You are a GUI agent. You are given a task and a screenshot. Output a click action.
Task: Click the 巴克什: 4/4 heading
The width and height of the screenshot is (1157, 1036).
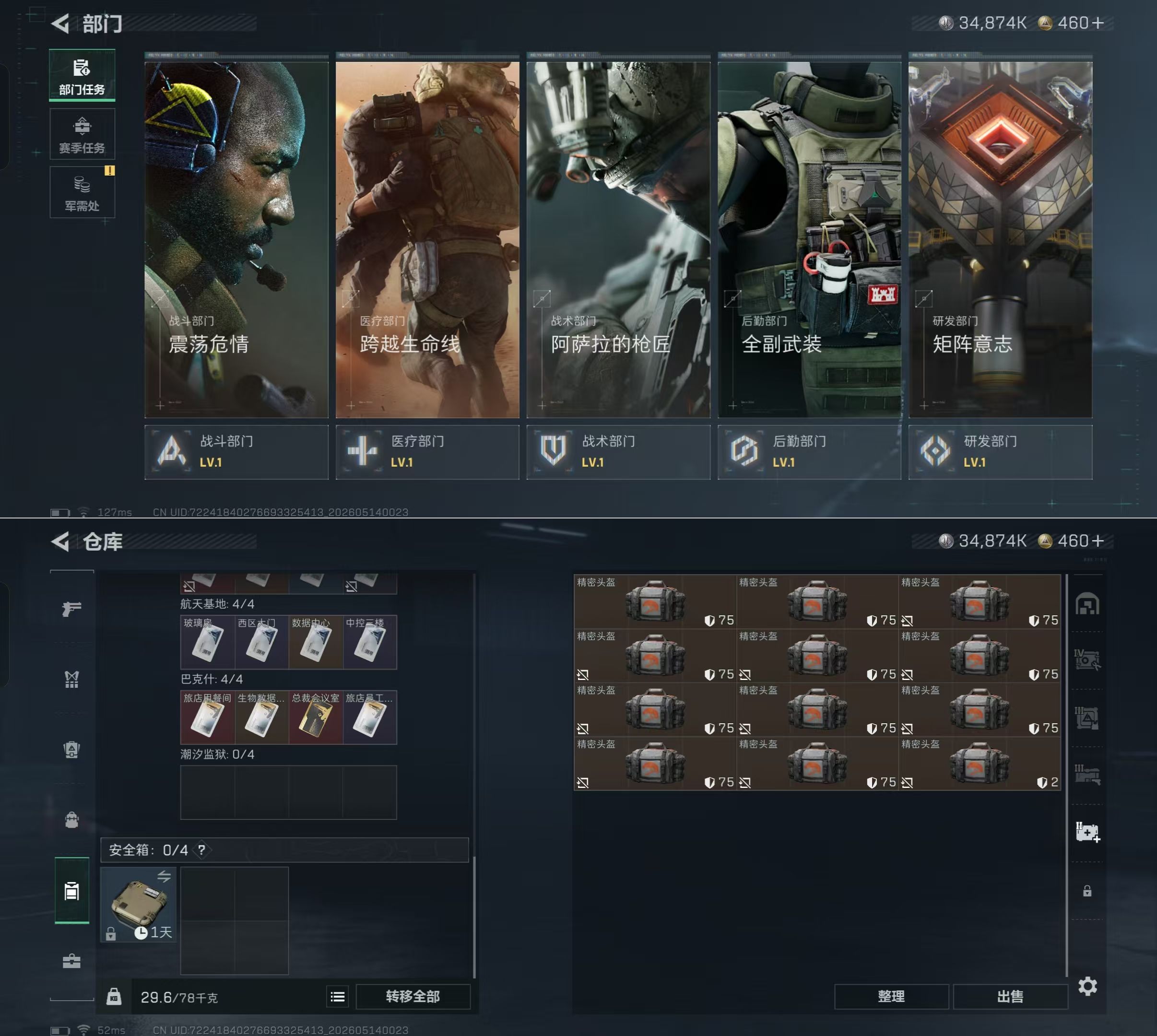point(212,679)
